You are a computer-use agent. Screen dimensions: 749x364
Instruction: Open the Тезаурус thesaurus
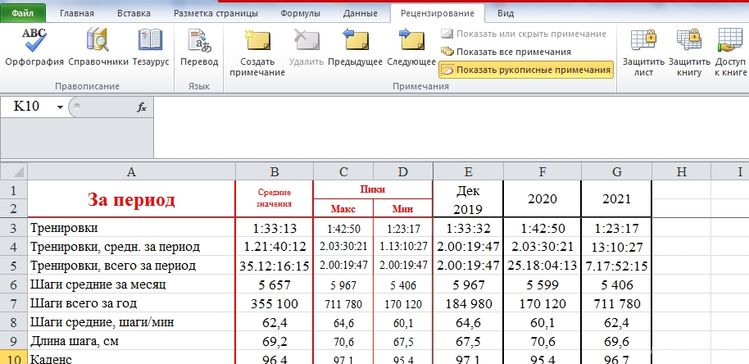pyautogui.click(x=150, y=47)
